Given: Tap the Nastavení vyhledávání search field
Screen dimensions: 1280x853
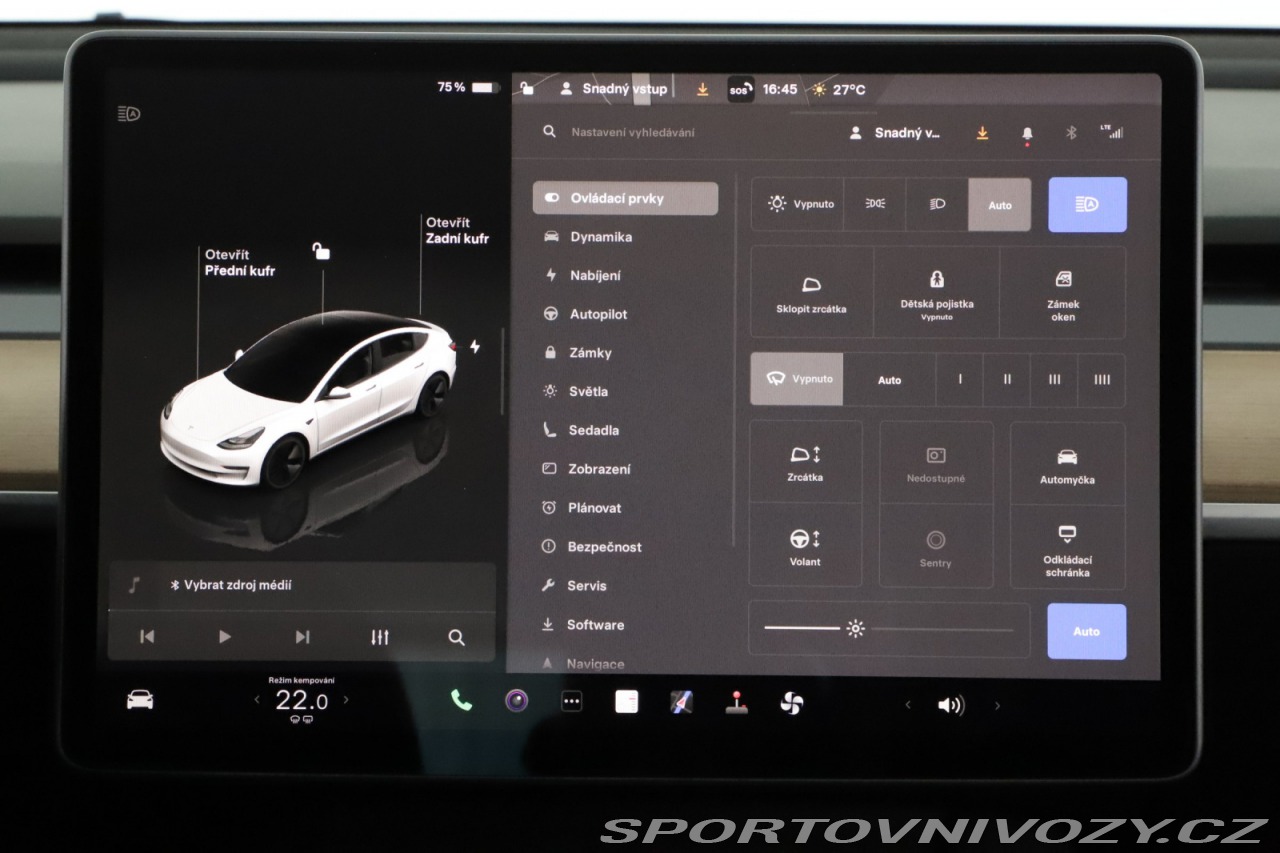Looking at the screenshot, I should (633, 132).
